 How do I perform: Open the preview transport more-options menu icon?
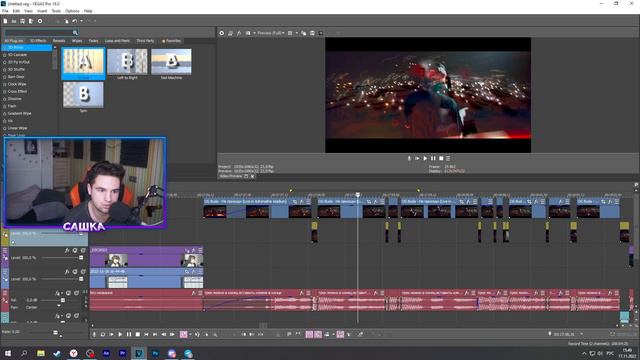[448, 158]
